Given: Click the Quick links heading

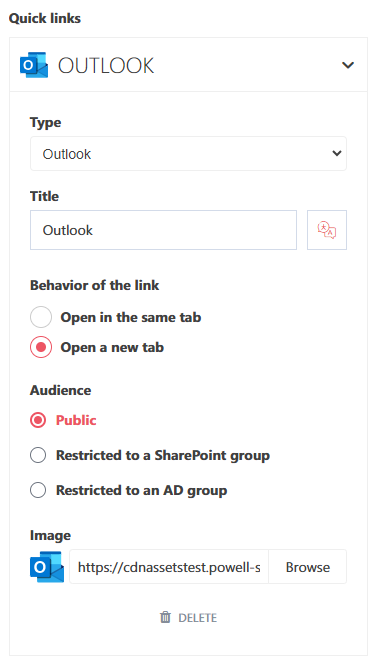Looking at the screenshot, I should [x=45, y=18].
